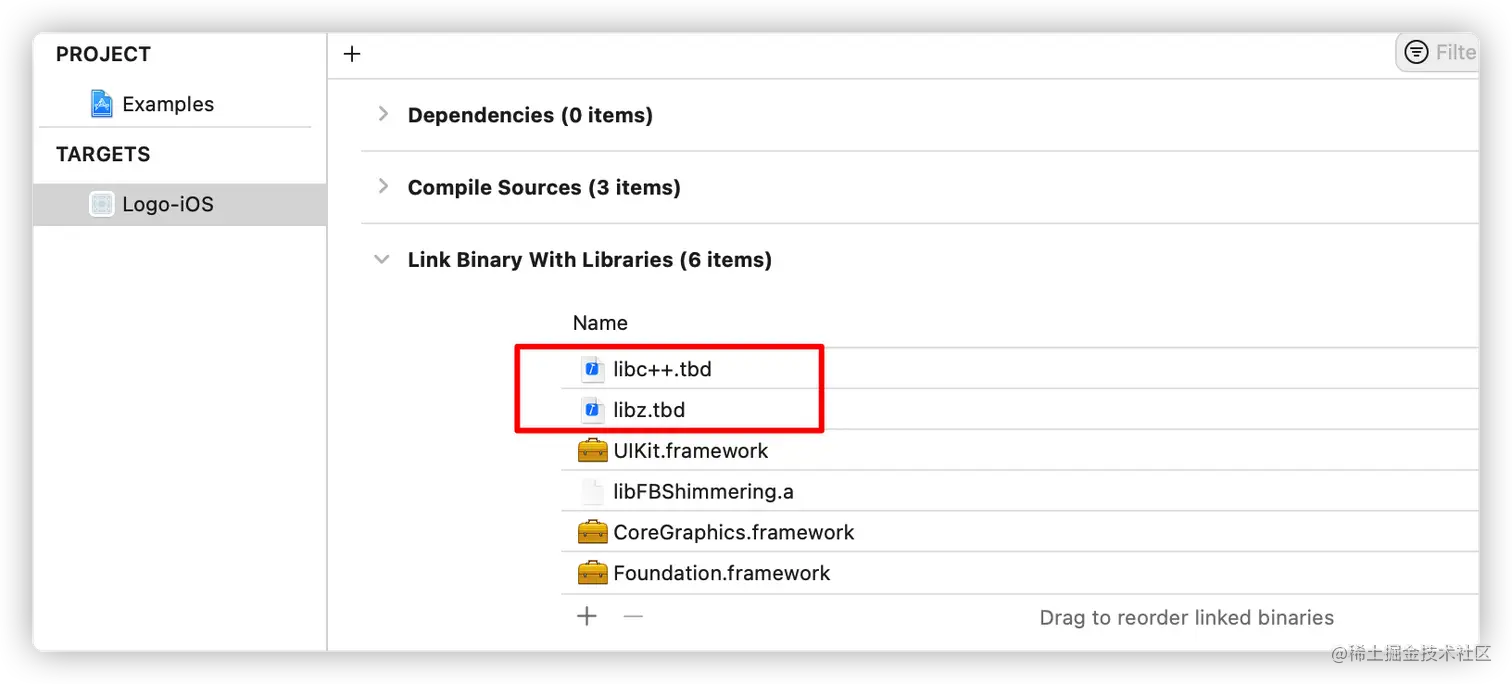Select the libFBShimmering.a row
Image resolution: width=1512 pixels, height=684 pixels.
(x=1020, y=492)
